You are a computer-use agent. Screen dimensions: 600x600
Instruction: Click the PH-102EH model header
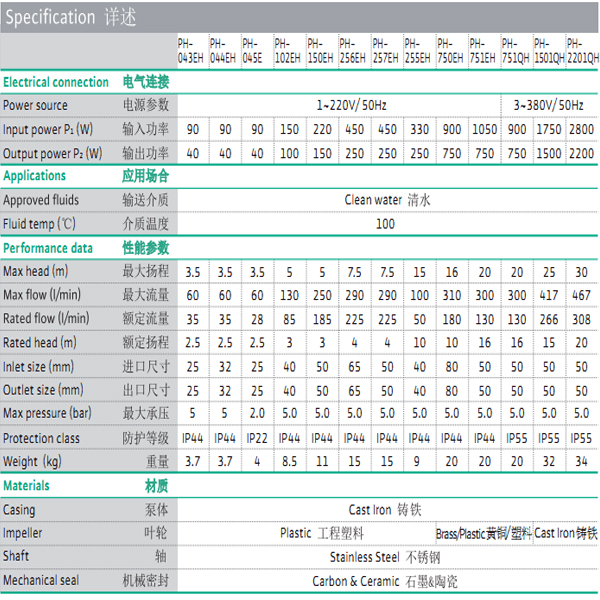[x=289, y=51]
